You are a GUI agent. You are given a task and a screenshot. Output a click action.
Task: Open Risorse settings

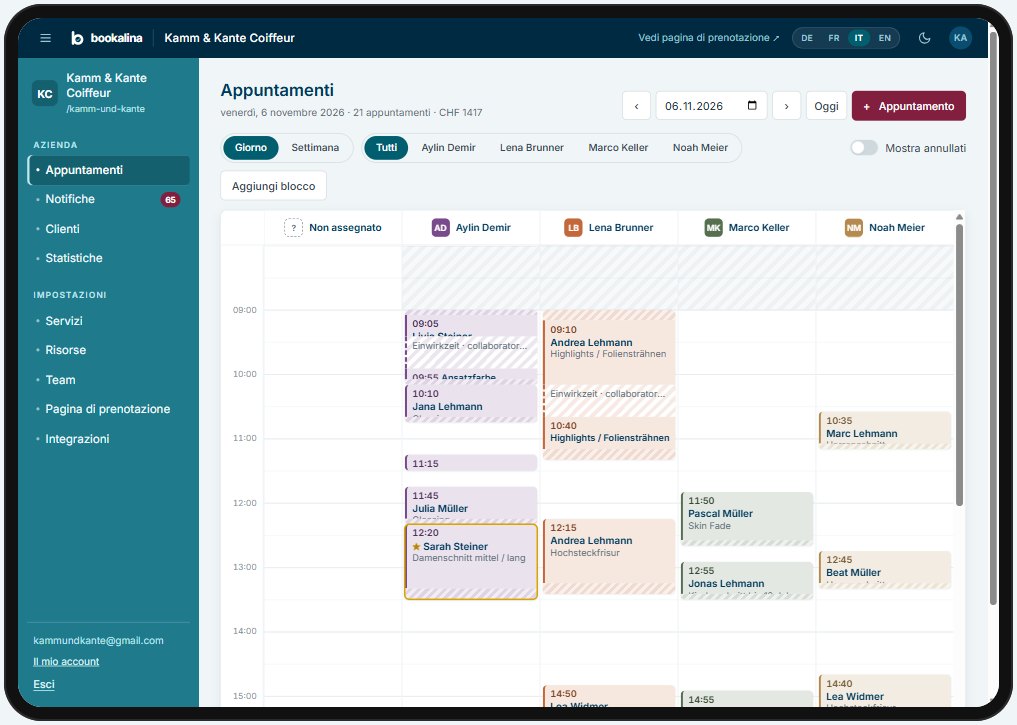click(109, 350)
